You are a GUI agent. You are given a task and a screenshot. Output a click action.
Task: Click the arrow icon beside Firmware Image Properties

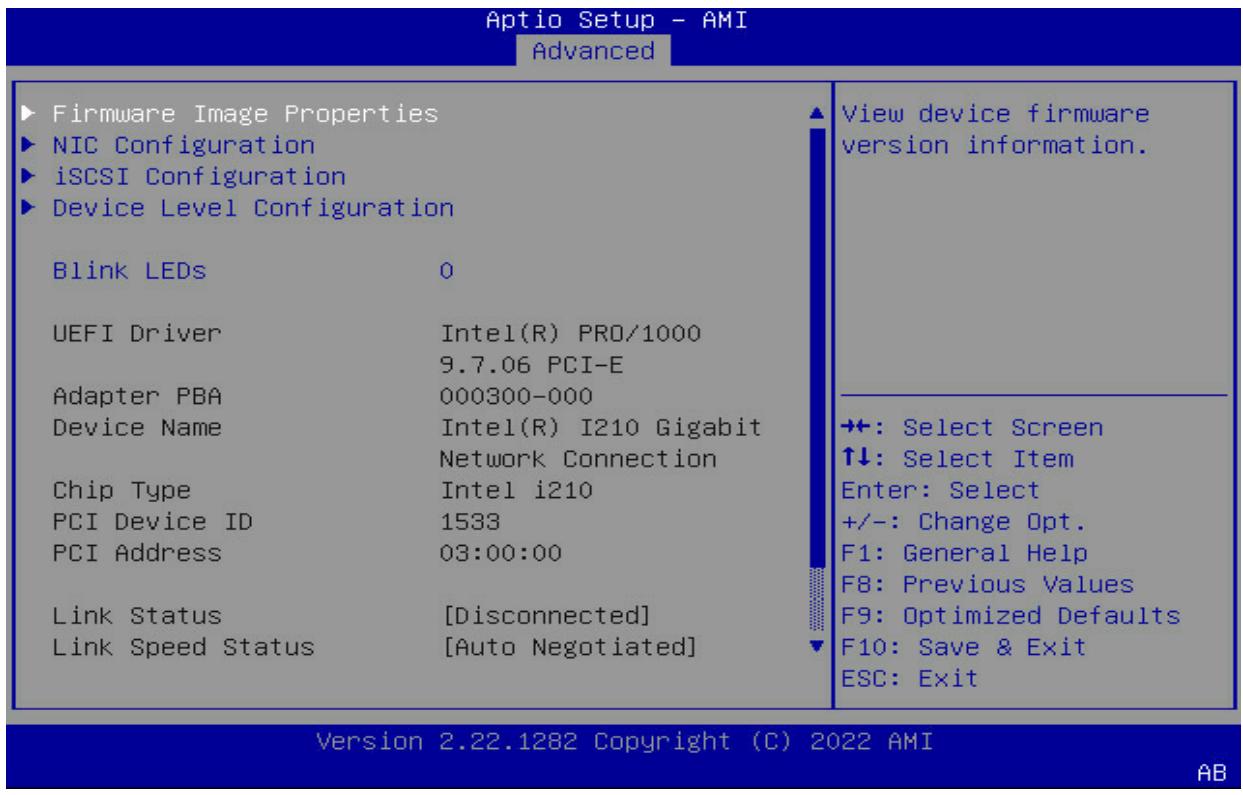pyautogui.click(x=29, y=113)
